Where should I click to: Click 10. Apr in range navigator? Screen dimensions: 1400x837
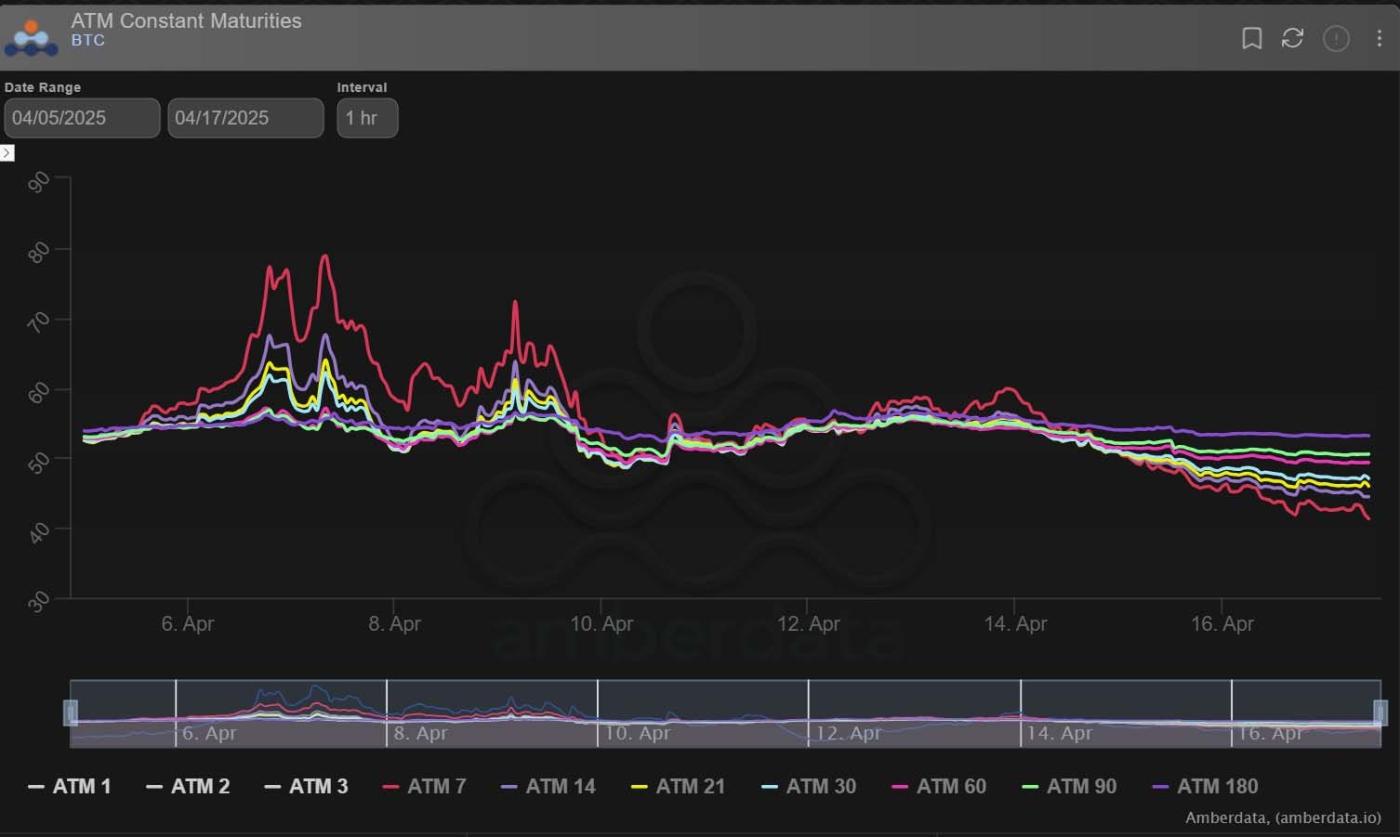(x=638, y=733)
